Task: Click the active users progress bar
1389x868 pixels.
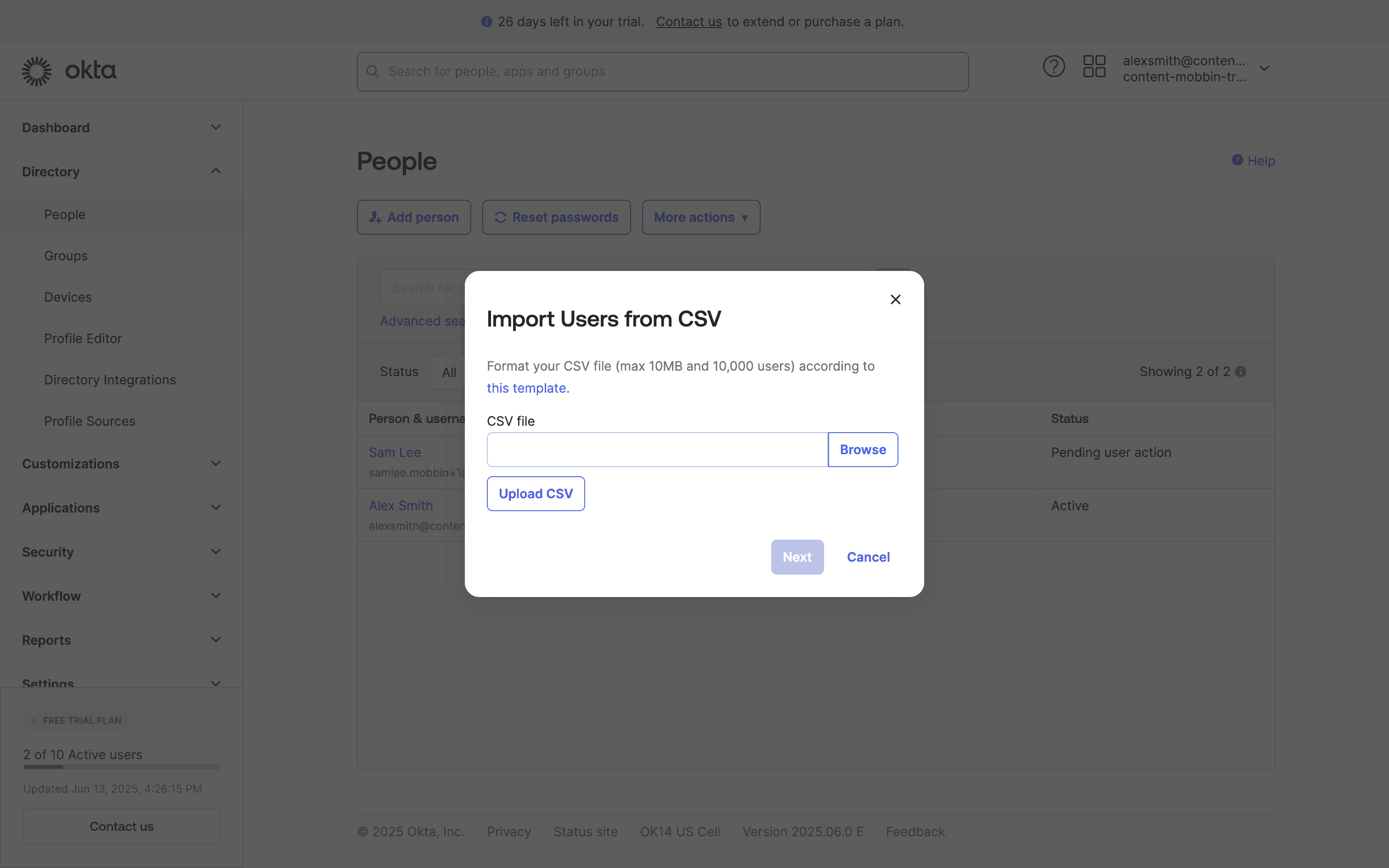Action: click(122, 767)
